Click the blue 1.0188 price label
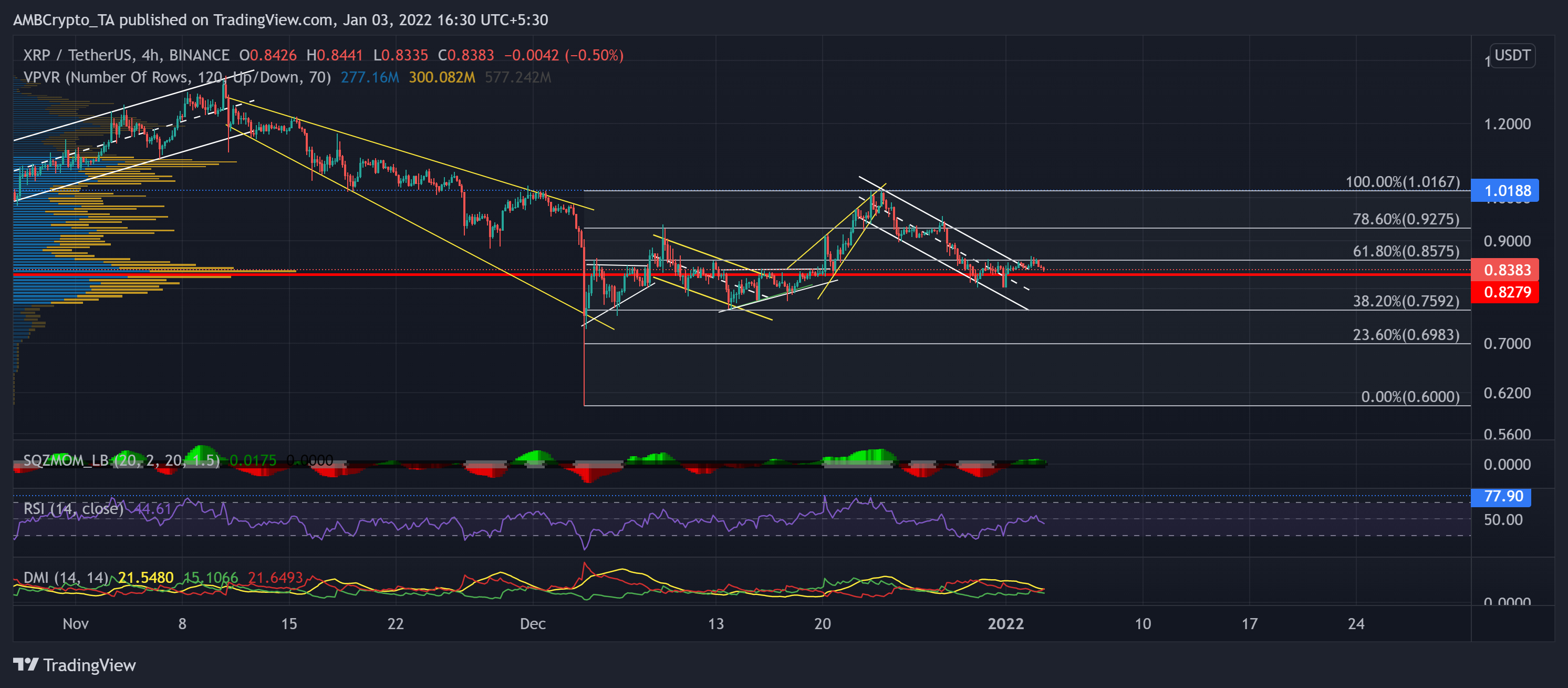The width and height of the screenshot is (1568, 688). pyautogui.click(x=1504, y=191)
